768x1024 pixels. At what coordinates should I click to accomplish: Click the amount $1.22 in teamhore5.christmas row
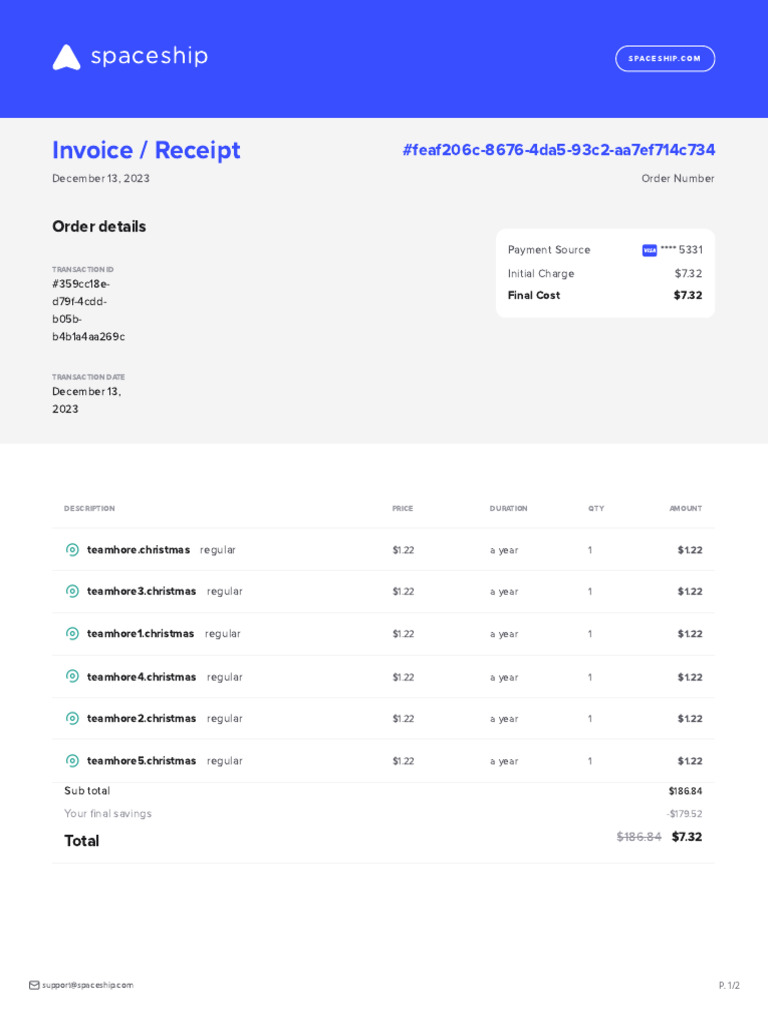pos(690,761)
